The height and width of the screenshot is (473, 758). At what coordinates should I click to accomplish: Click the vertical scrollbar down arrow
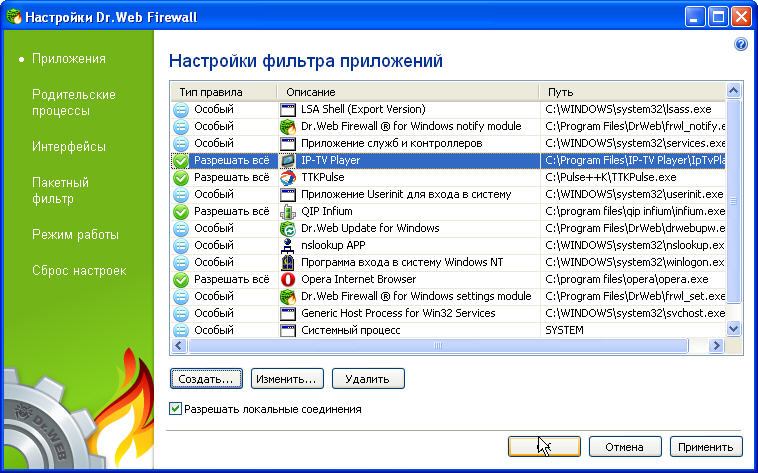[733, 329]
